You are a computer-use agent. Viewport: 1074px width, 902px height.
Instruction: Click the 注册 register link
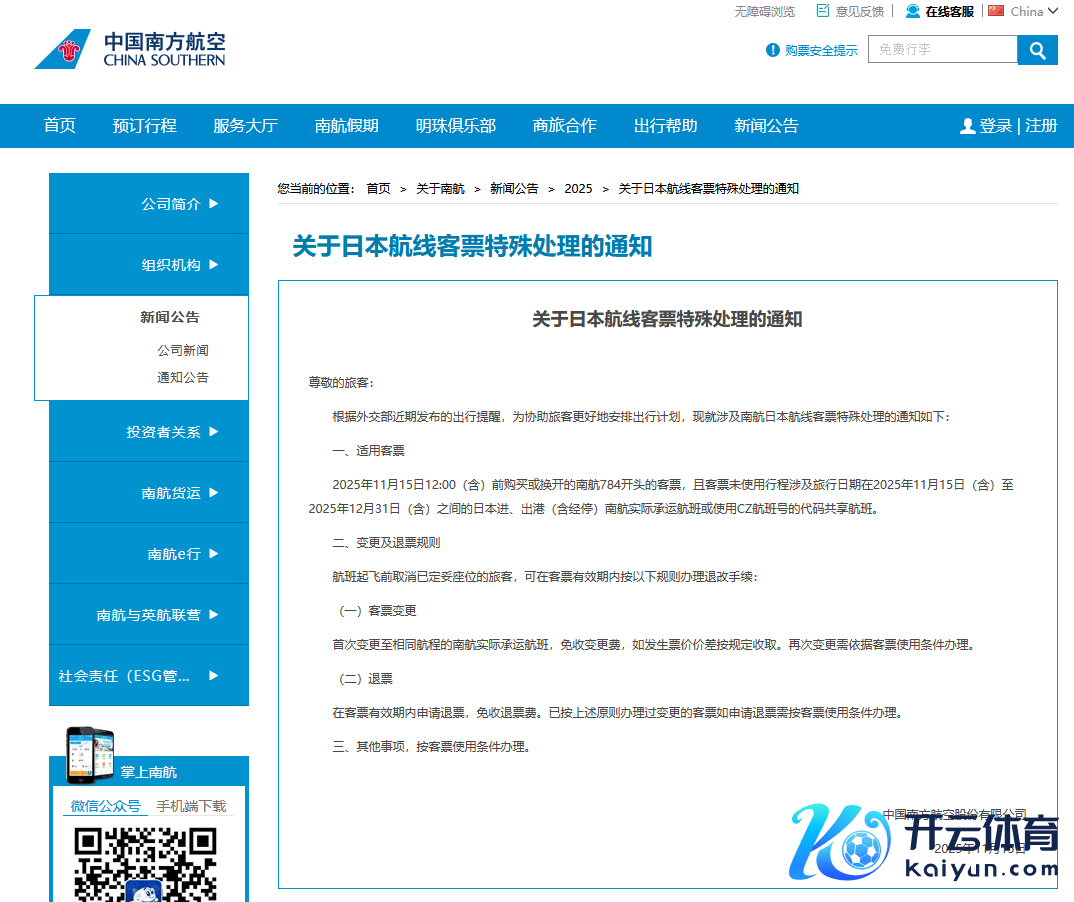click(1041, 126)
